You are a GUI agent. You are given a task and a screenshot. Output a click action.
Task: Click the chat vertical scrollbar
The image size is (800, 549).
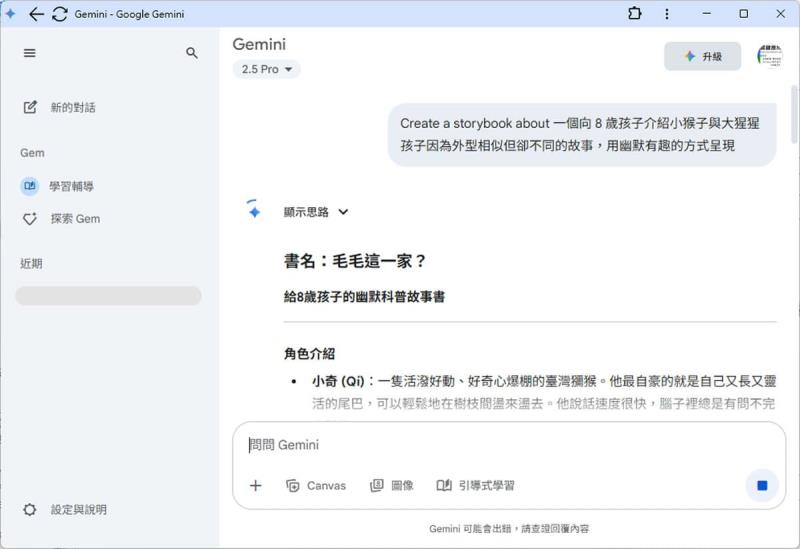tap(794, 115)
